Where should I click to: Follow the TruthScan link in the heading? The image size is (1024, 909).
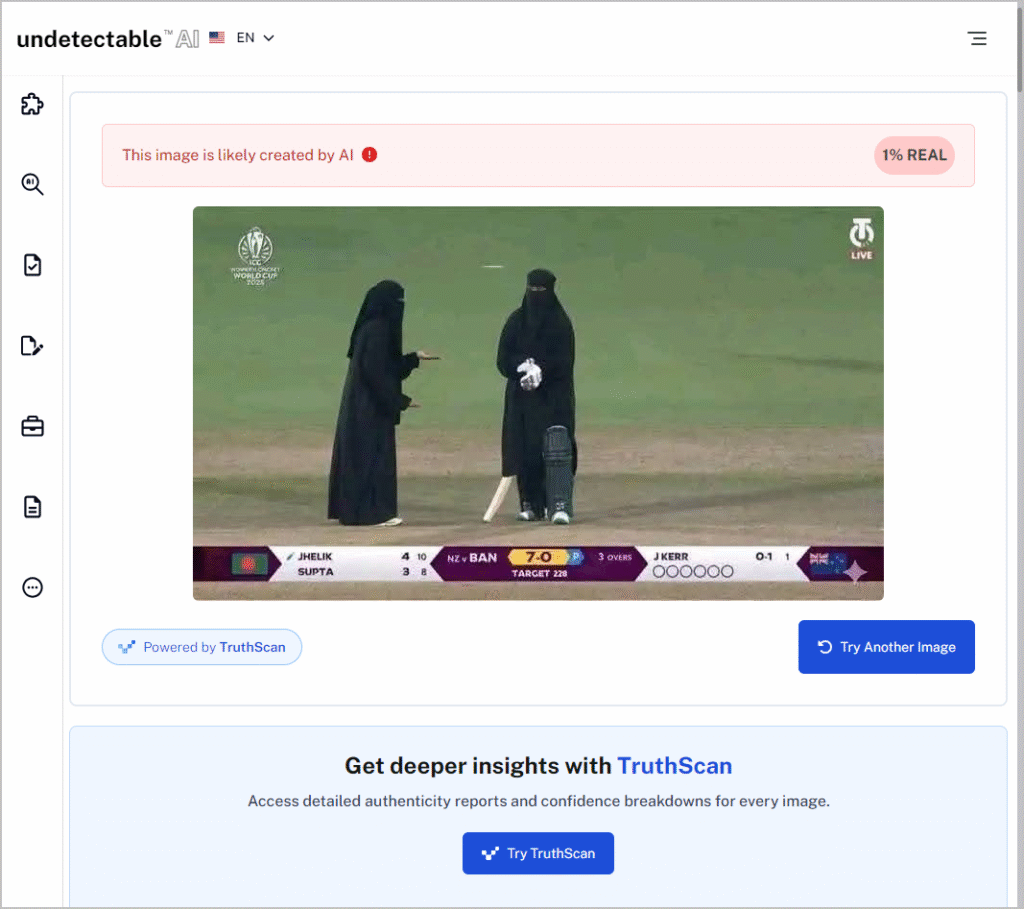(674, 766)
